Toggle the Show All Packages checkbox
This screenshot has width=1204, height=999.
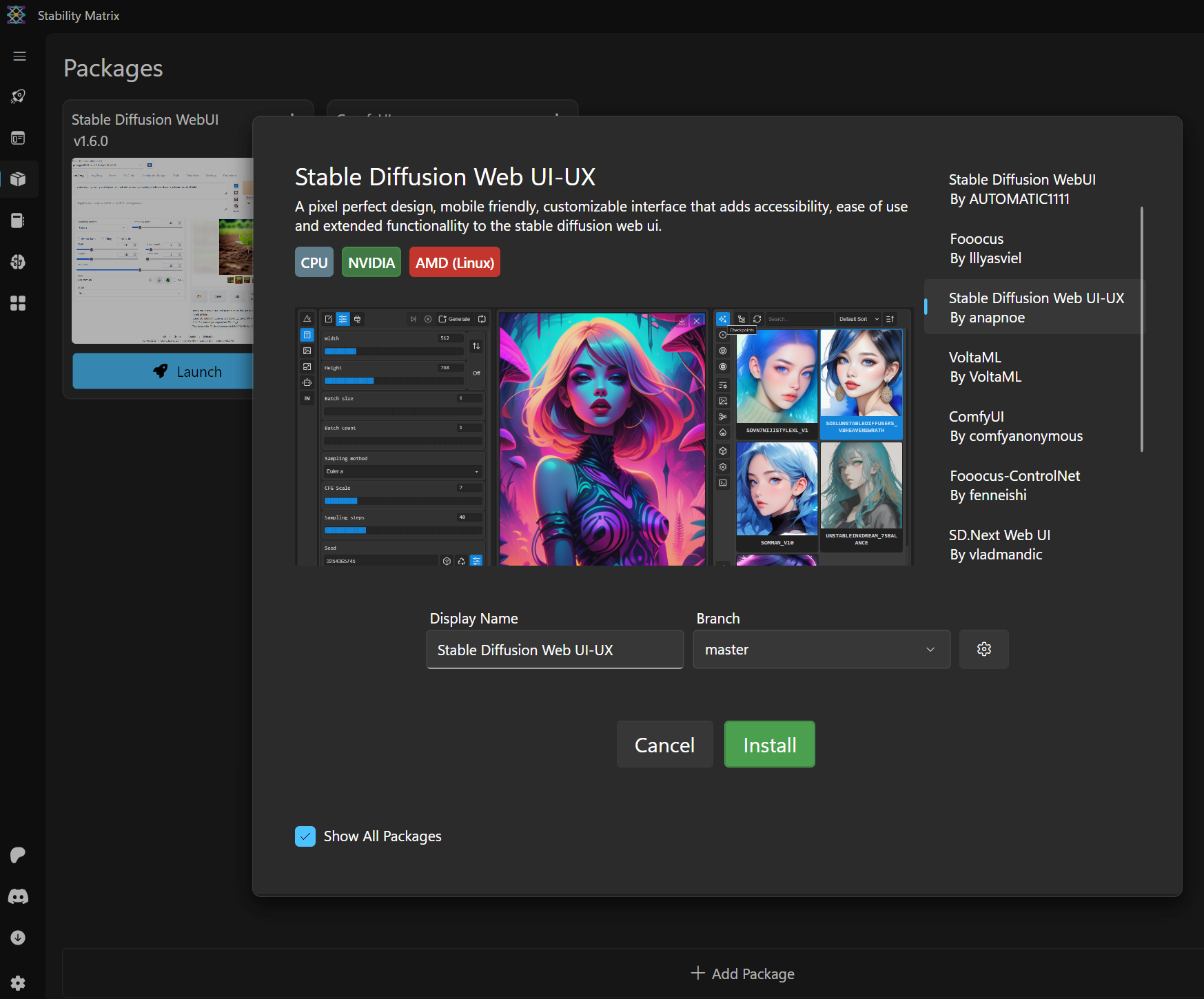[x=305, y=836]
